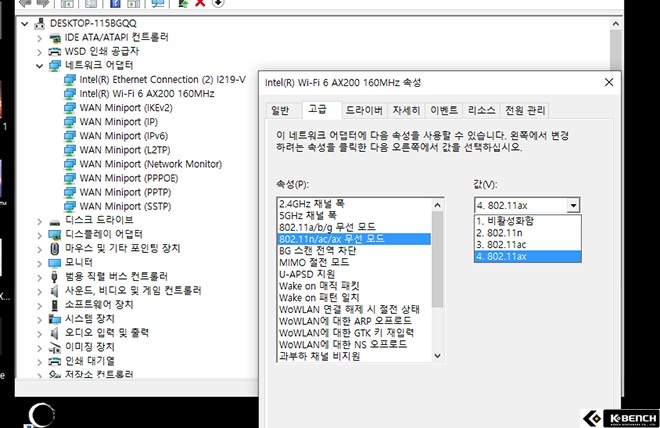The image size is (660, 428).
Task: Click the 인쇄 대기열 printer icon
Action: [55, 361]
